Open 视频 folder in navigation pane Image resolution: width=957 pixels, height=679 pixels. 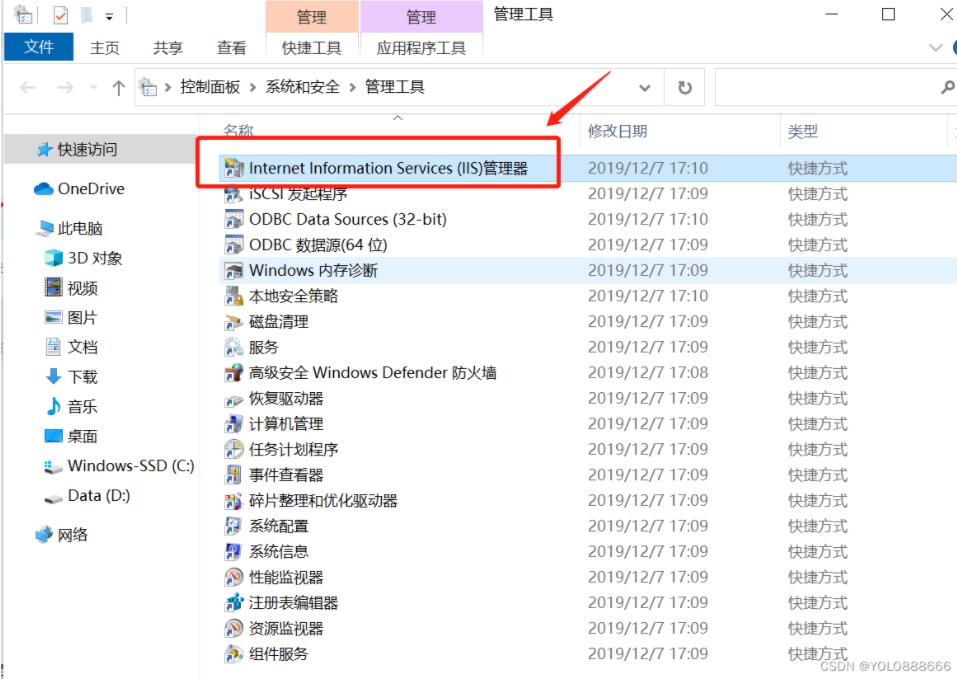click(82, 288)
